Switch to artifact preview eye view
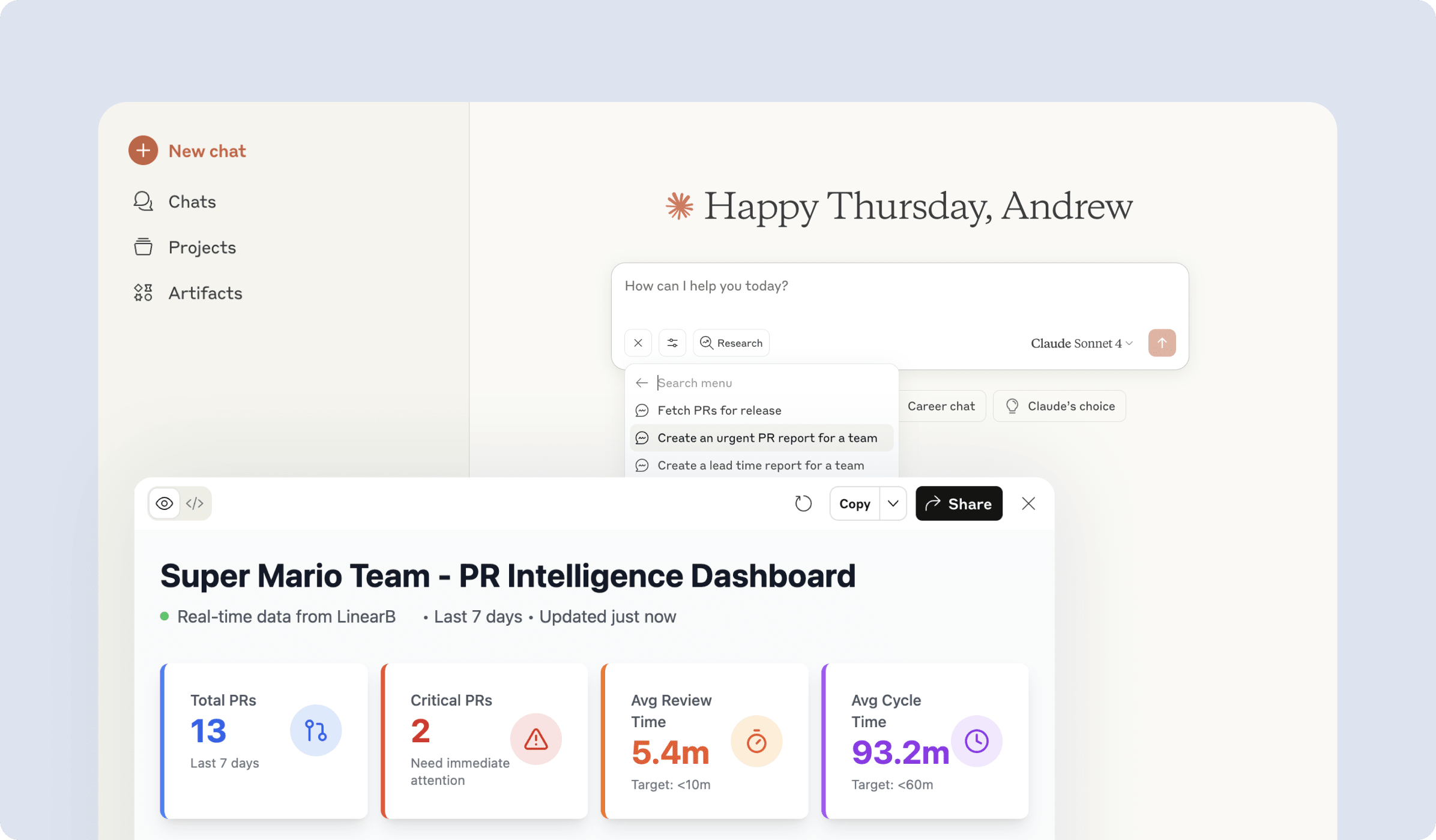 coord(164,503)
